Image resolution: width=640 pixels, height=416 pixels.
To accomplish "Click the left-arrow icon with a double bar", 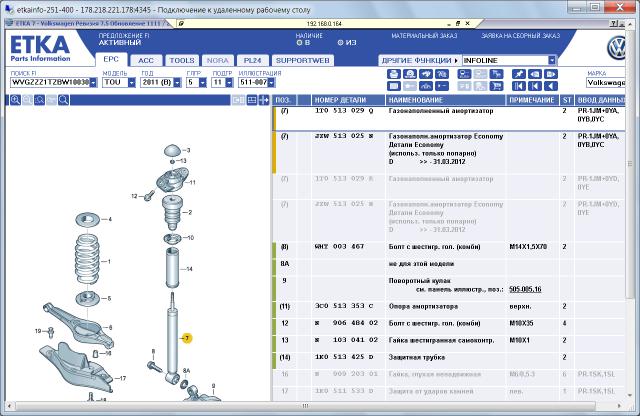I will [519, 86].
